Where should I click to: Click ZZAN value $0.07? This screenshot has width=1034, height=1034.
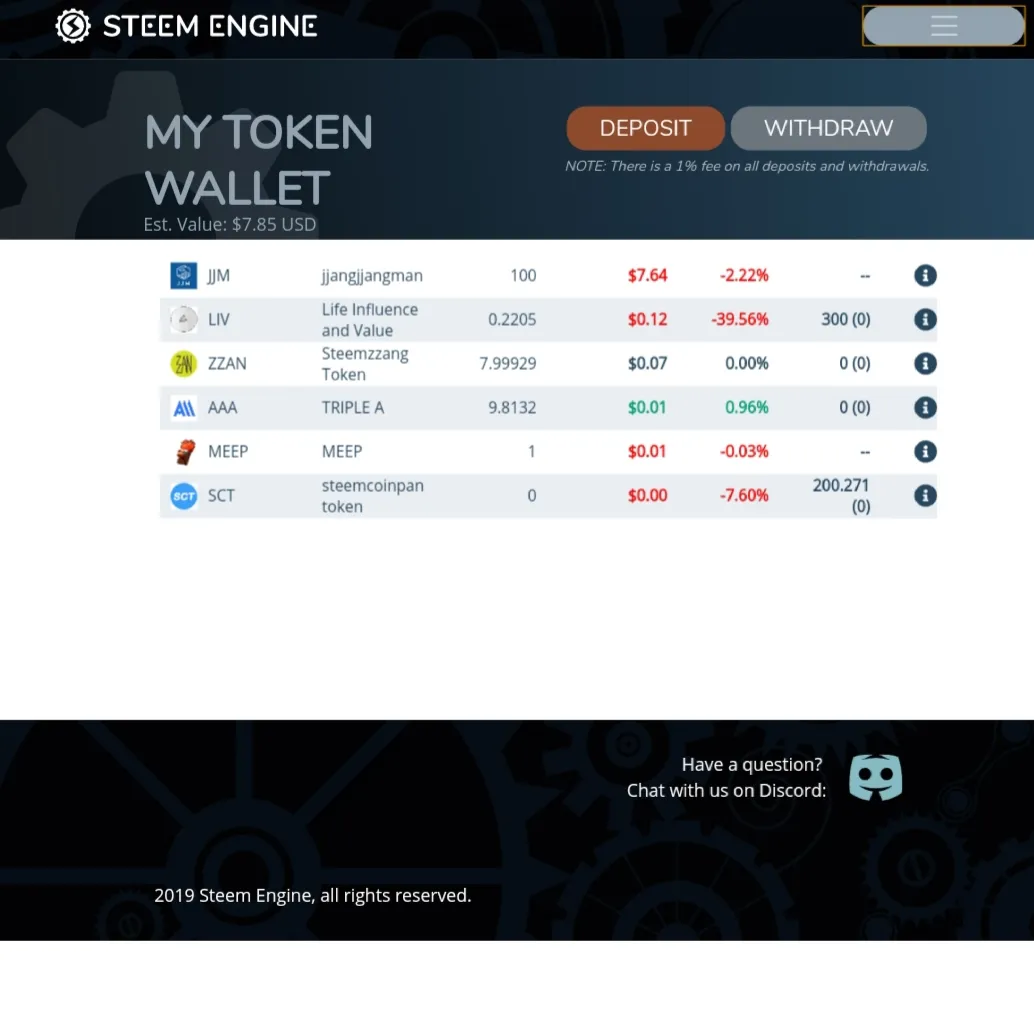[647, 363]
